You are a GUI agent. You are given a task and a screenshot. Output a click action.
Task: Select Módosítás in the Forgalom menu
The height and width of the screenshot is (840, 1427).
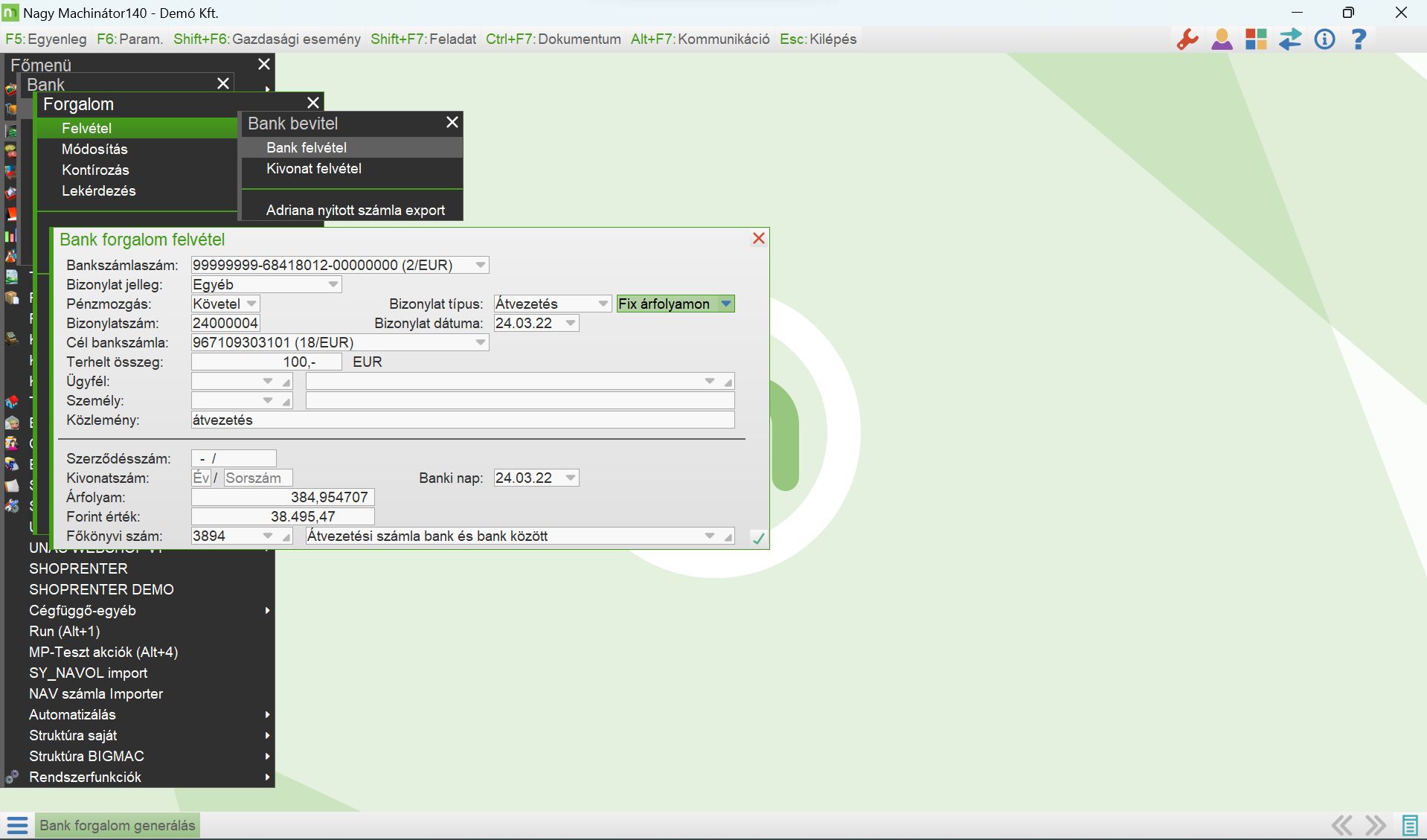click(x=138, y=149)
